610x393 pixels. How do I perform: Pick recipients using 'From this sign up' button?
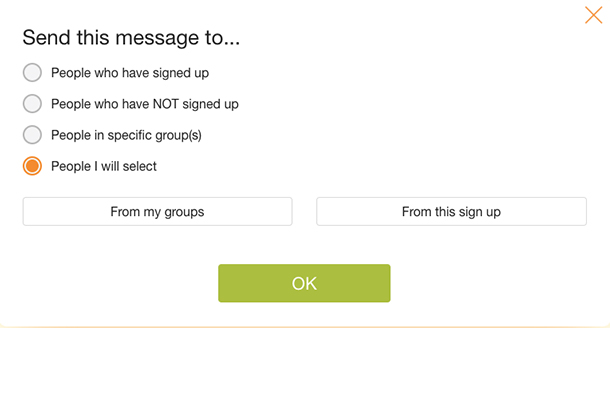451,212
